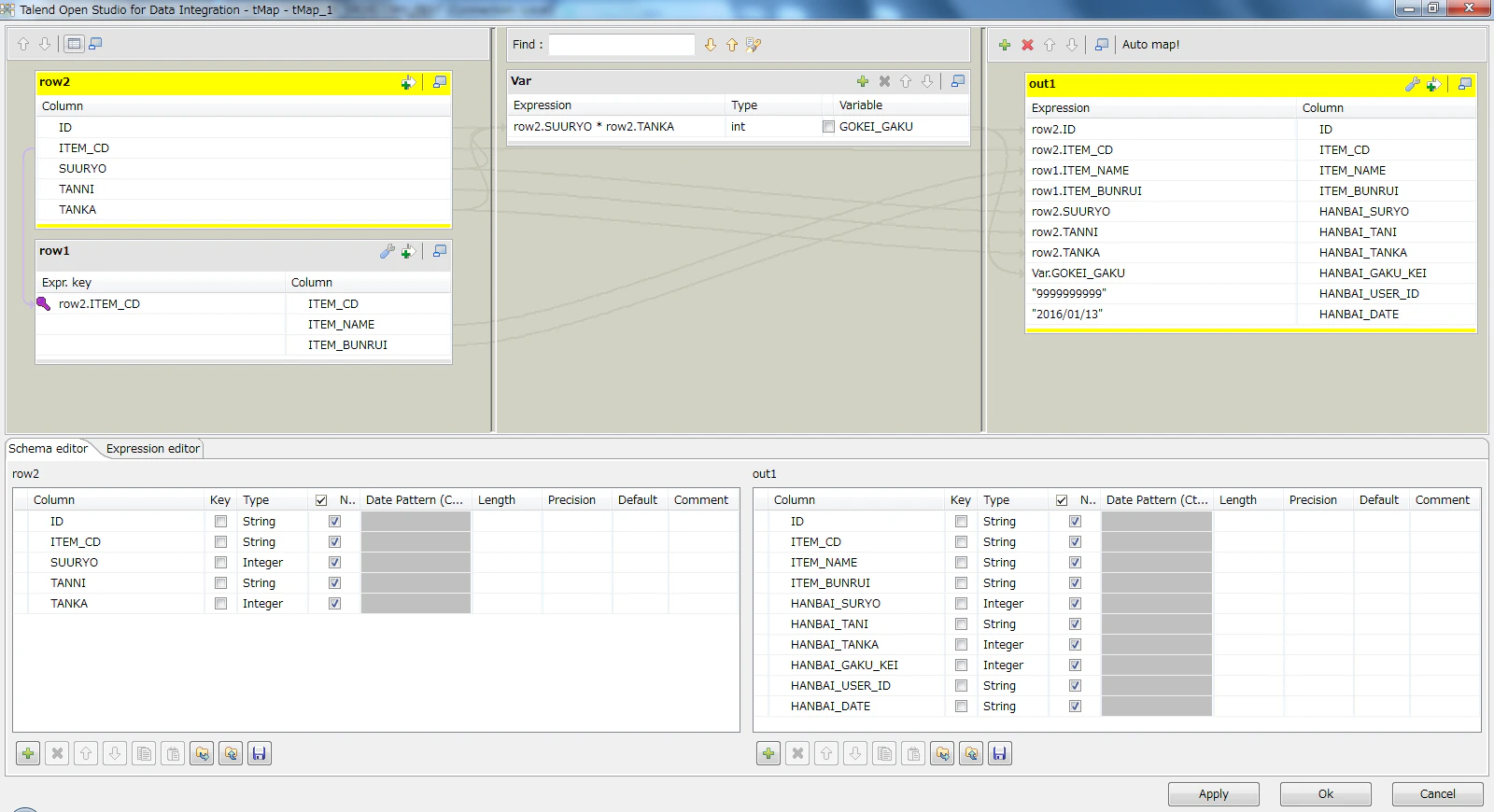Click the Cancel button
Image resolution: width=1494 pixels, height=812 pixels.
pyautogui.click(x=1437, y=794)
